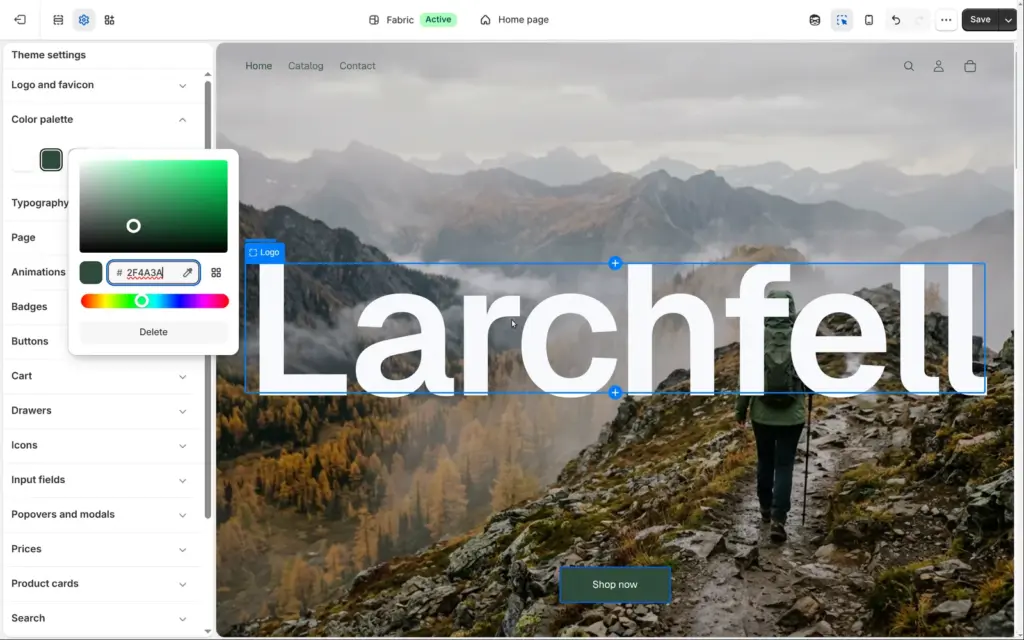Click the scrollbar up arrow
This screenshot has height=640, width=1024.
[x=208, y=74]
